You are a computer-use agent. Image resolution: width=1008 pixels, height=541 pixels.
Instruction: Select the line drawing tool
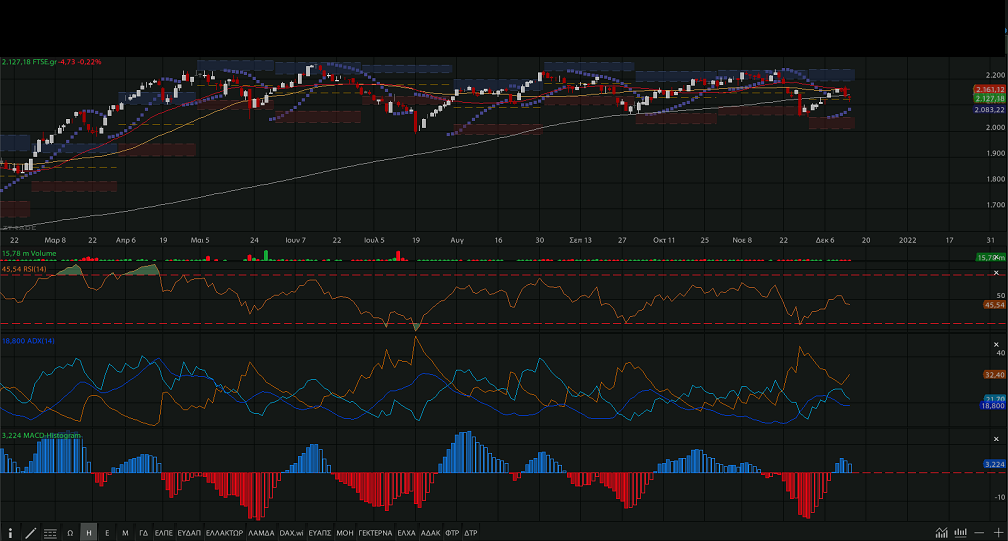30,533
